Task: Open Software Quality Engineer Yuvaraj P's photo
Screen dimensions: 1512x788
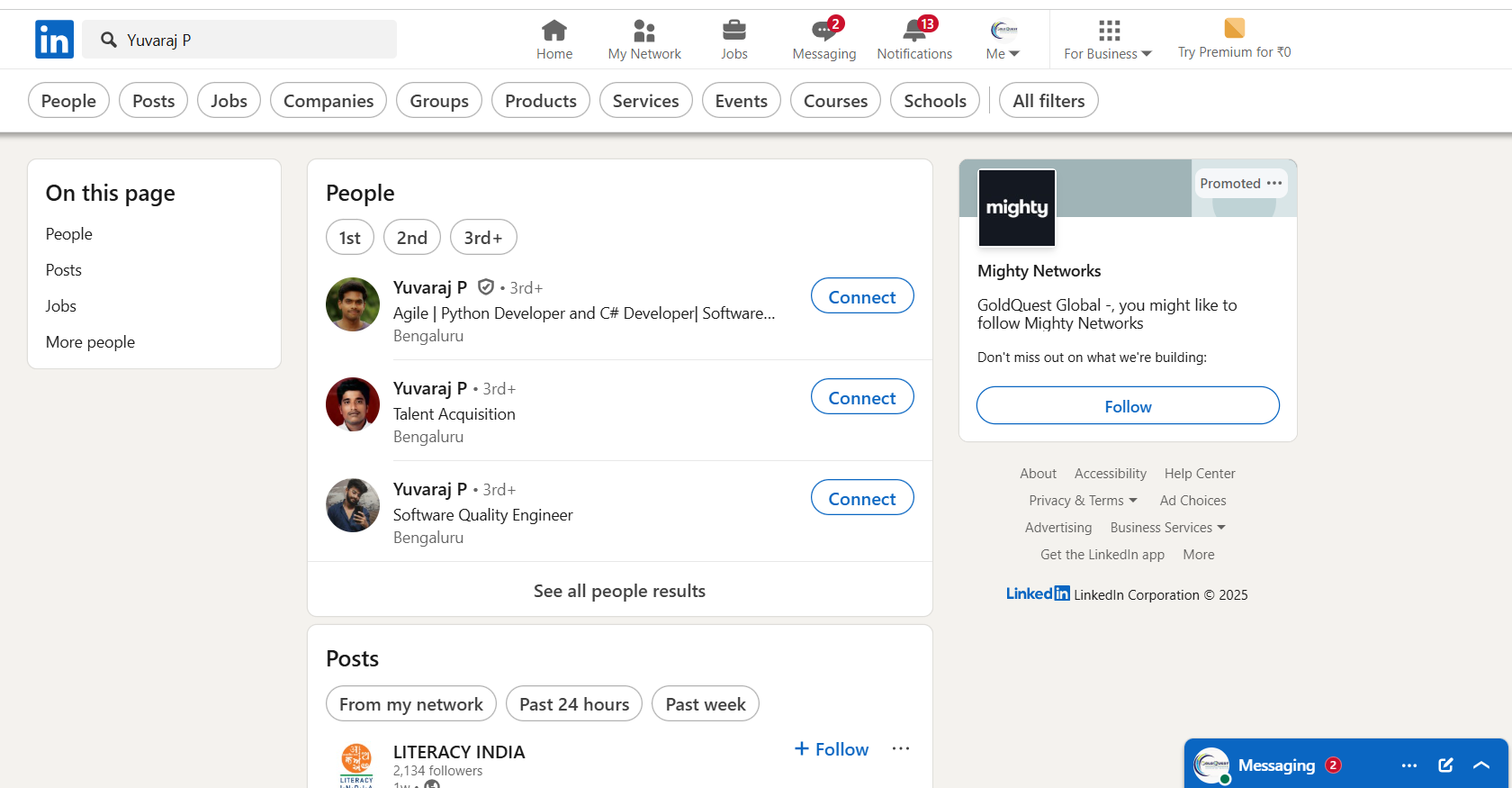Action: [353, 506]
